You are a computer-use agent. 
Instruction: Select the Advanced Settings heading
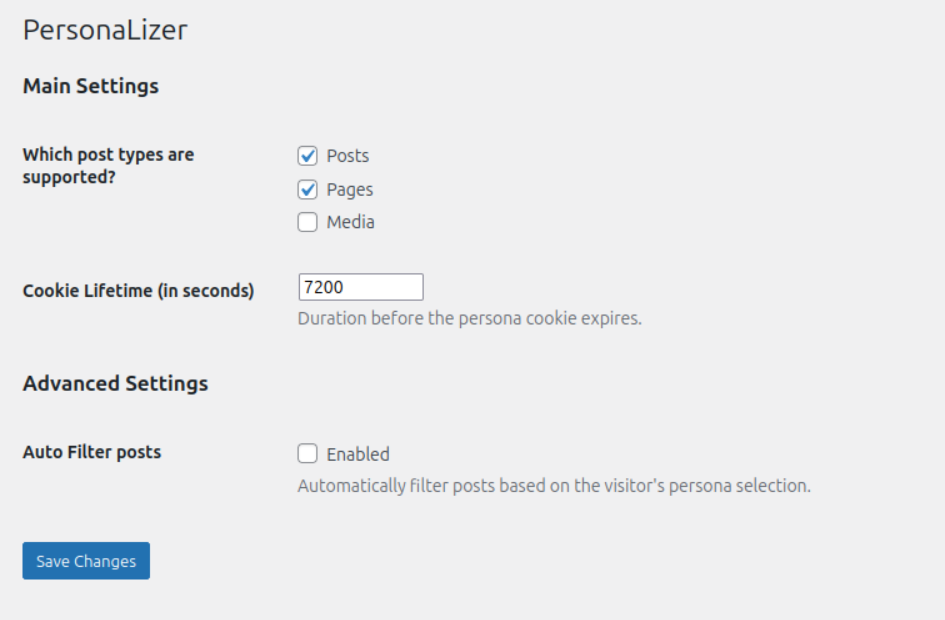[x=116, y=383]
